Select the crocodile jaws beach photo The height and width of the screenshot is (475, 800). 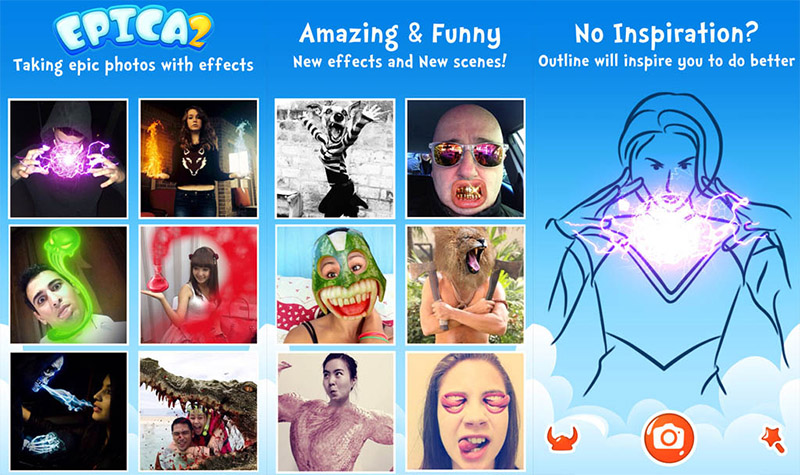tap(199, 411)
